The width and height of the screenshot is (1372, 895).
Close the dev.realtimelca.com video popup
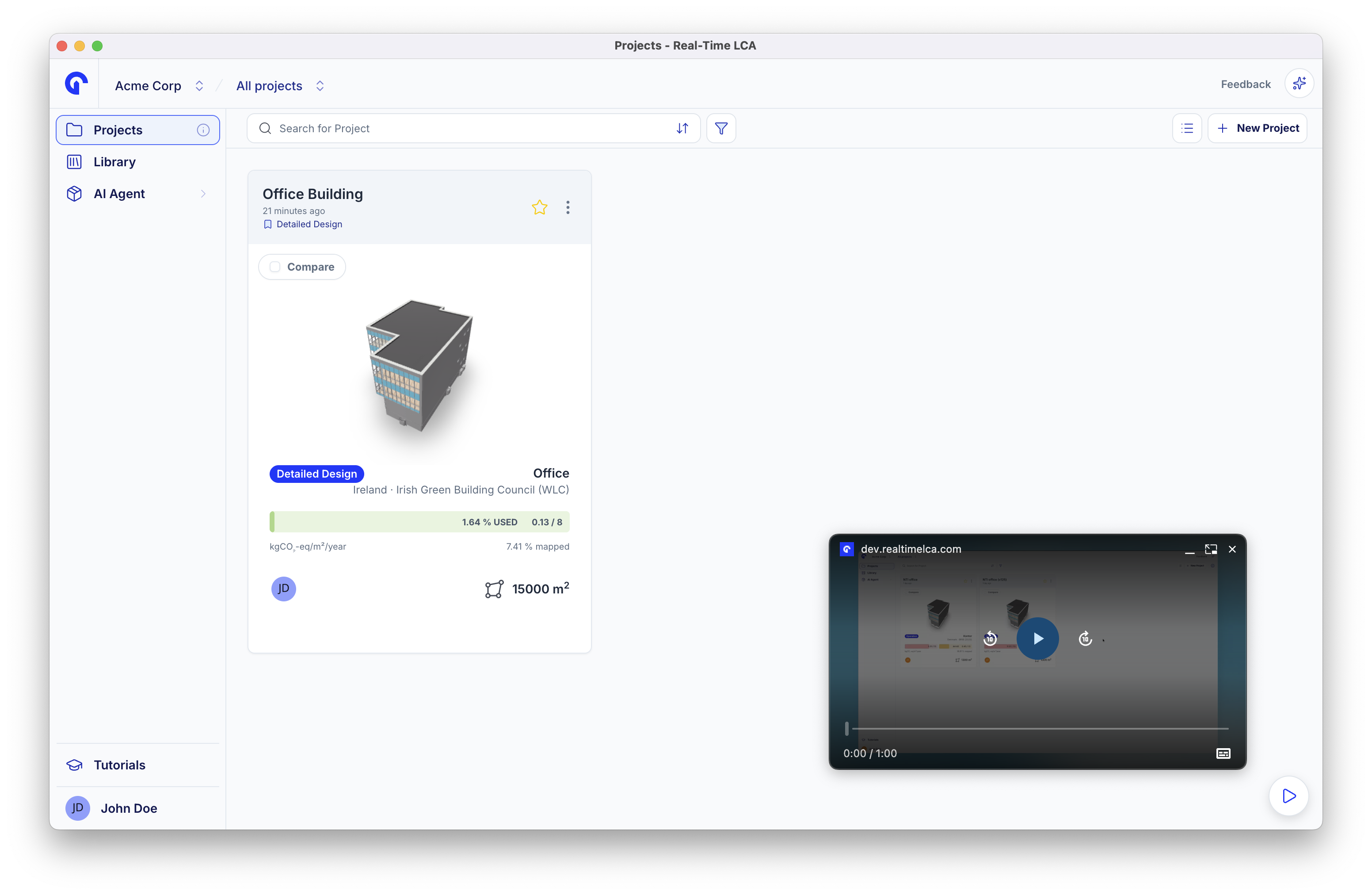pyautogui.click(x=1232, y=550)
